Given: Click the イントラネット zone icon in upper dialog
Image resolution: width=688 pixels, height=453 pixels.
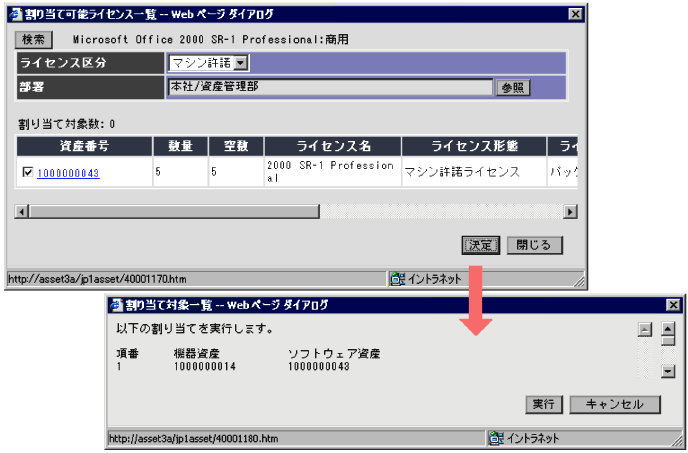Looking at the screenshot, I should (397, 279).
